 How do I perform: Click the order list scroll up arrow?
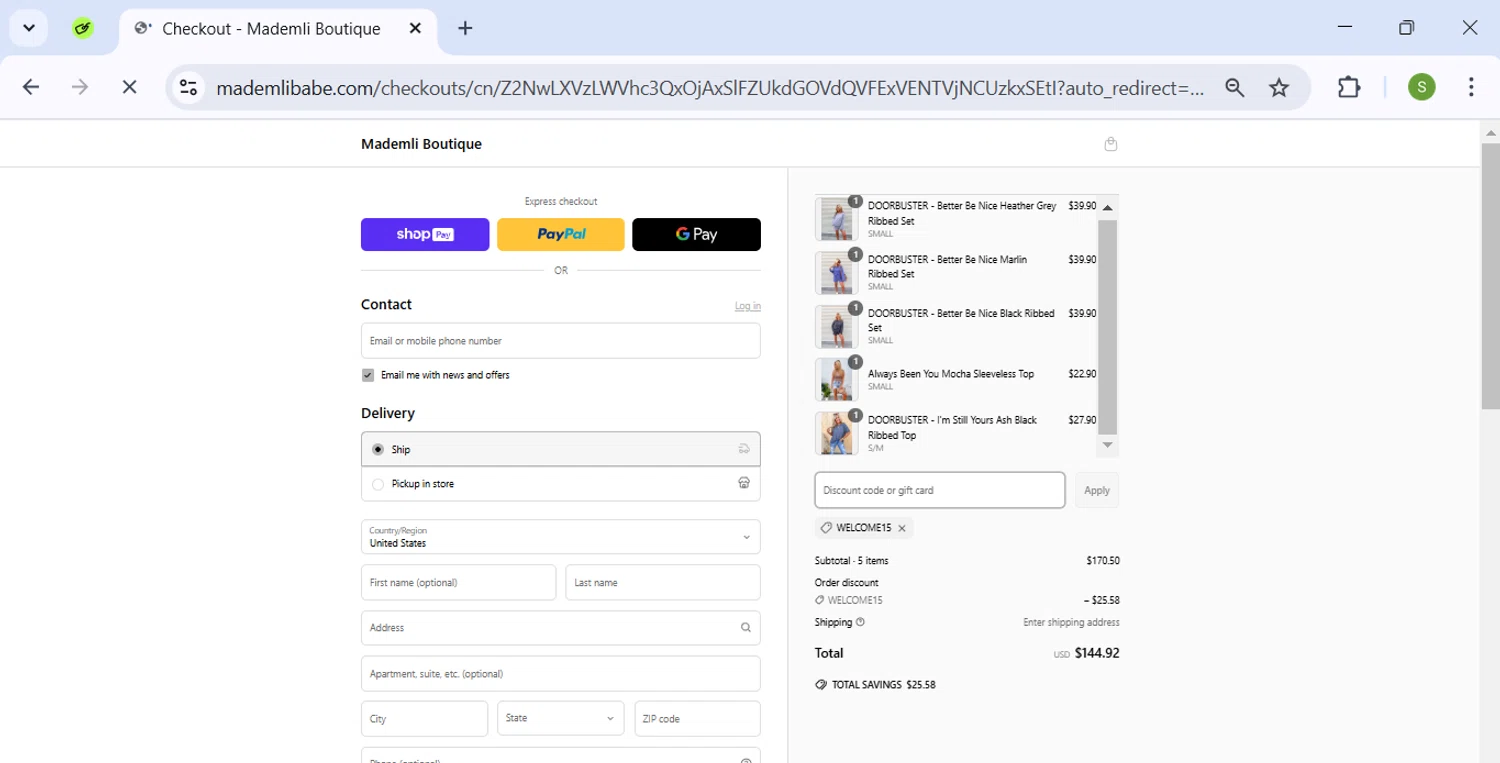point(1107,207)
